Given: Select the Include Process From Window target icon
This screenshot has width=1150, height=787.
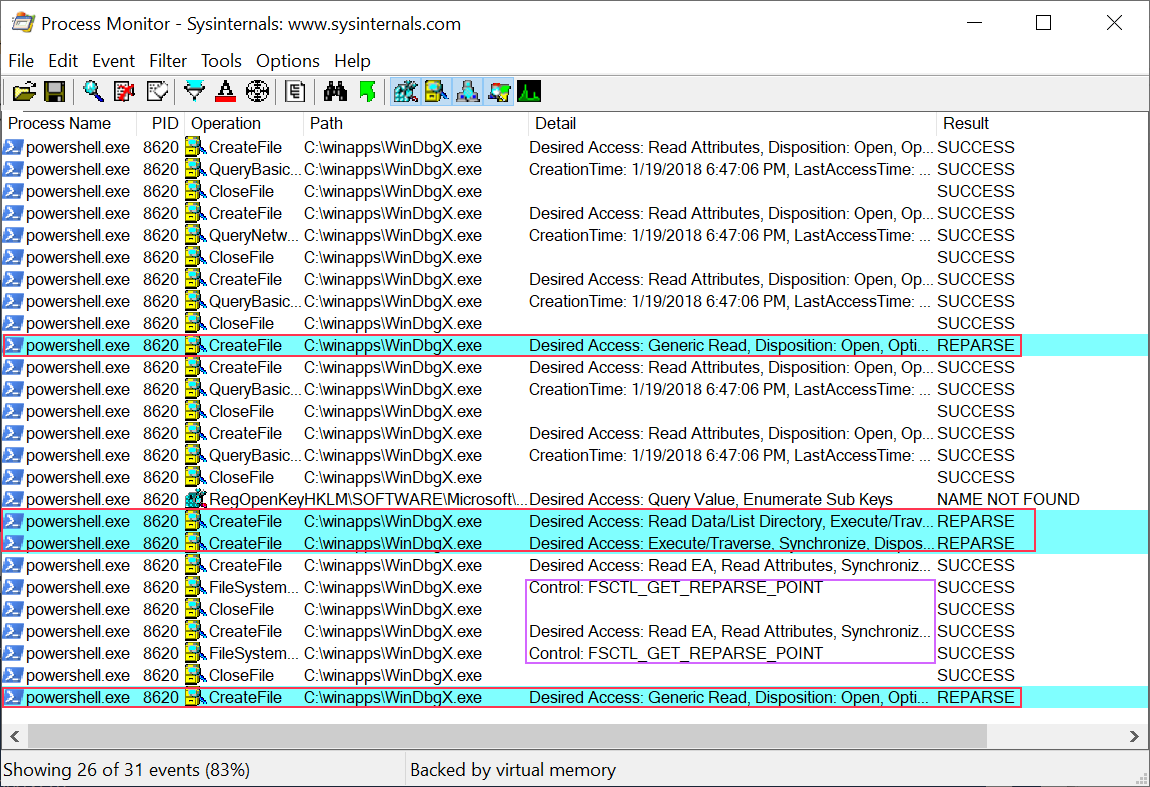Looking at the screenshot, I should point(257,92).
